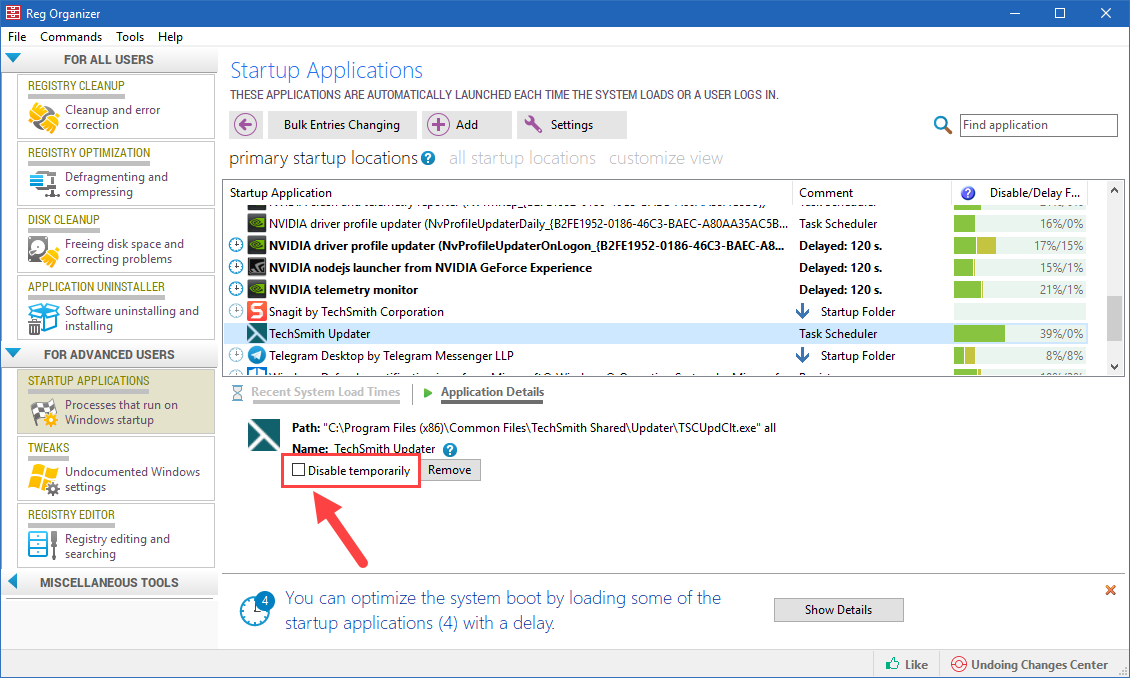Image resolution: width=1130 pixels, height=678 pixels.
Task: Click help icon next to TechSmith Updater name
Action: click(x=450, y=450)
